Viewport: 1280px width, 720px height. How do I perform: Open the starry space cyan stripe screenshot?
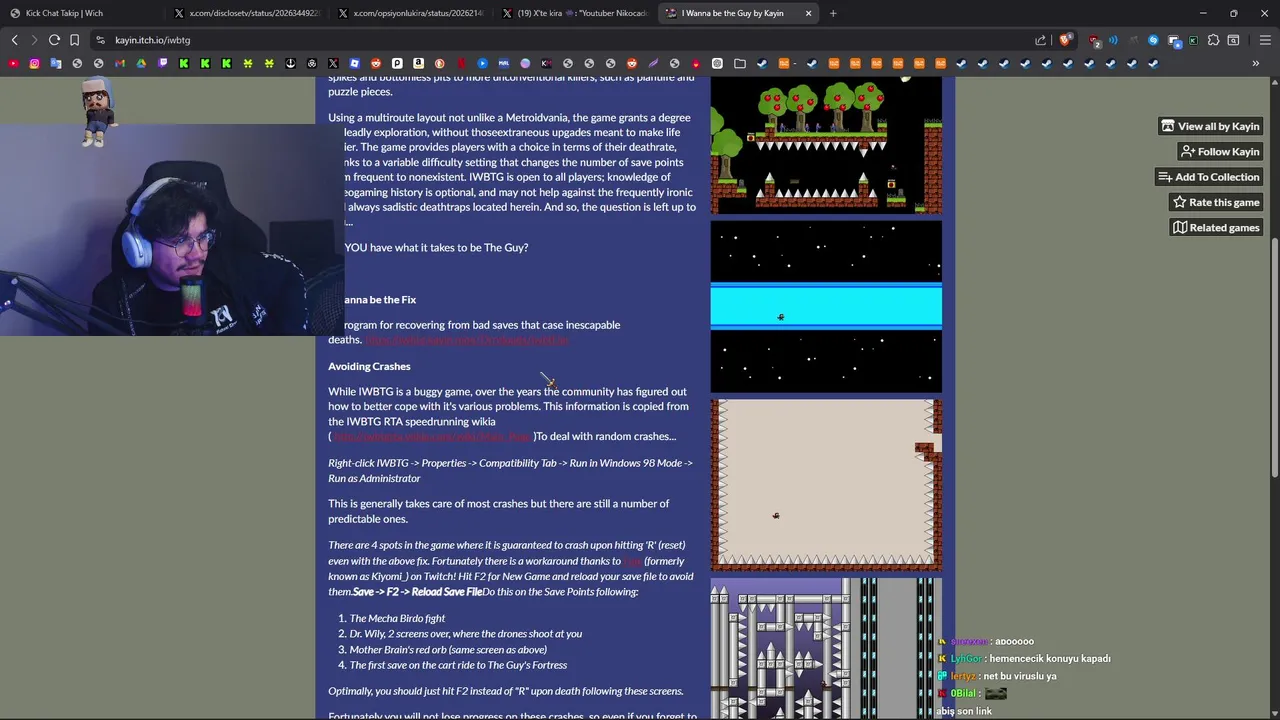click(826, 307)
